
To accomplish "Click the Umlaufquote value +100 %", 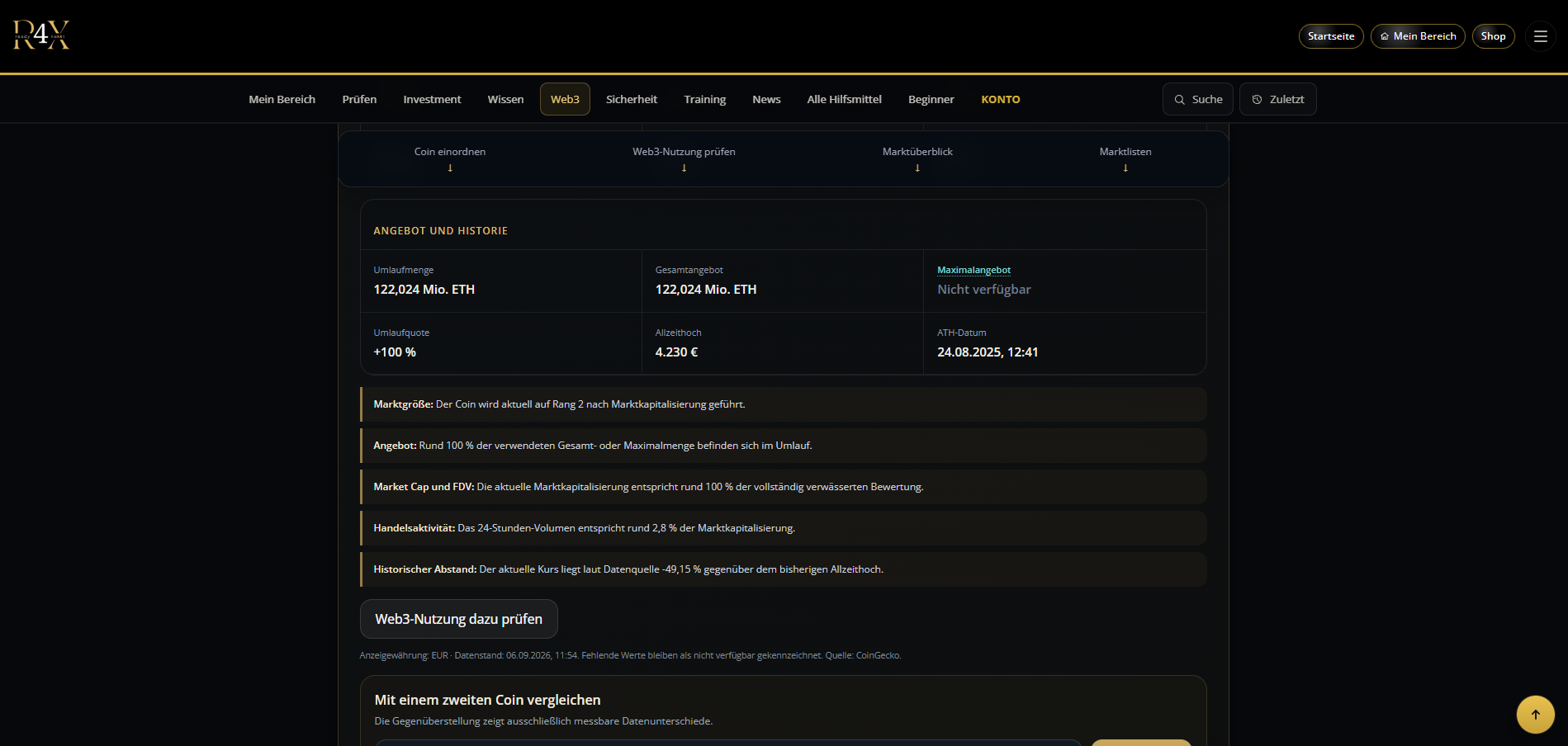I will pyautogui.click(x=395, y=352).
